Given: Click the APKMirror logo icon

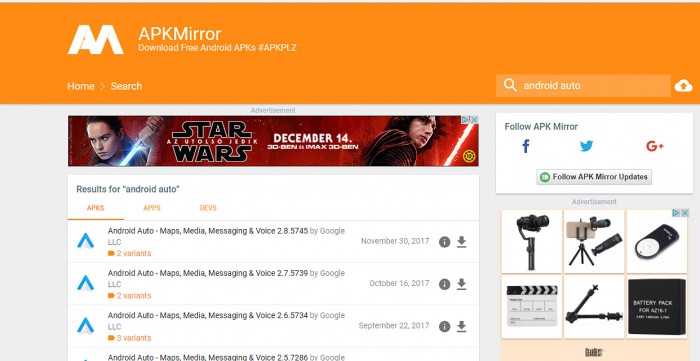Looking at the screenshot, I should 96,40.
